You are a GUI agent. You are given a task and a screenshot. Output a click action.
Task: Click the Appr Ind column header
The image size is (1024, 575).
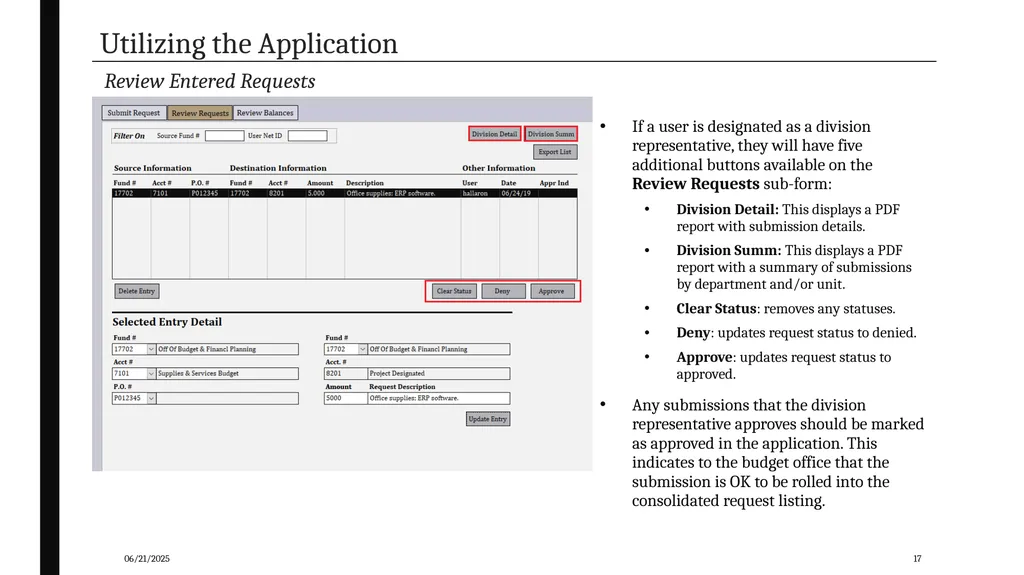point(554,183)
